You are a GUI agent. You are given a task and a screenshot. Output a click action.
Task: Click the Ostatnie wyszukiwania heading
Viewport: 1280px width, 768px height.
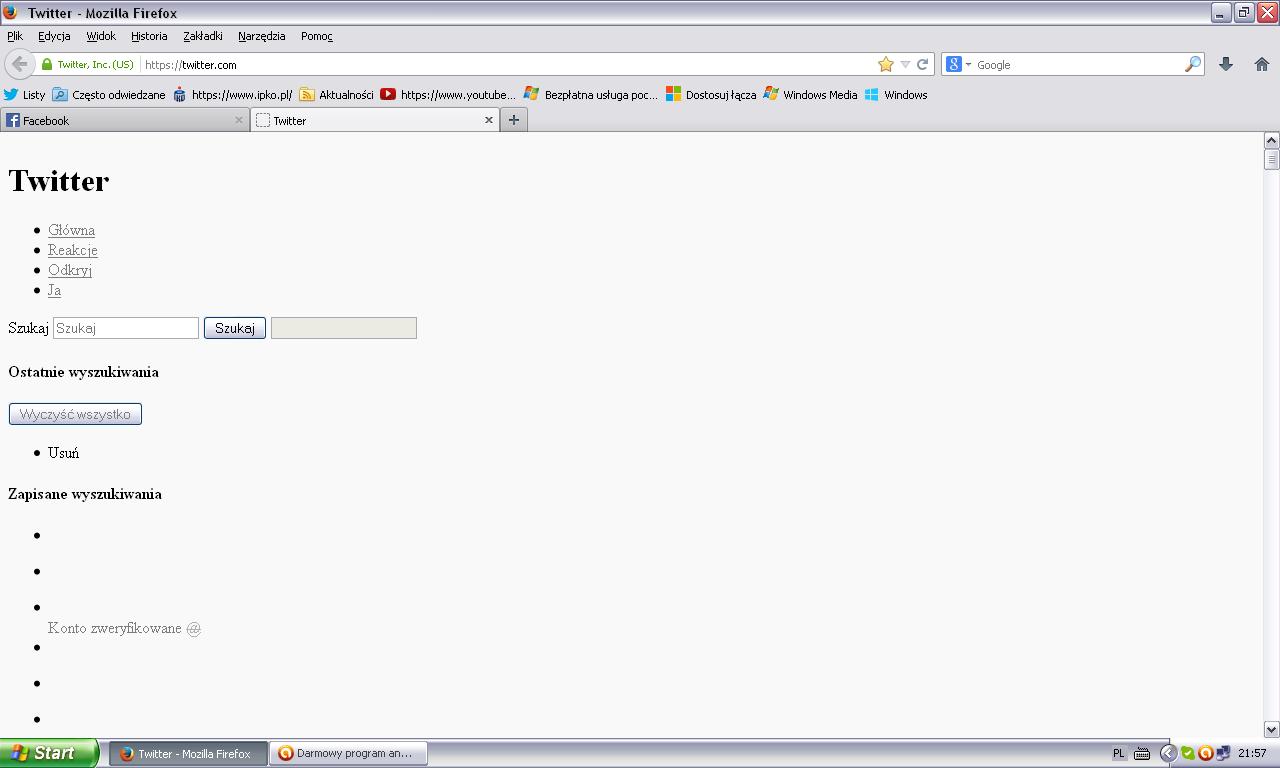(x=83, y=372)
